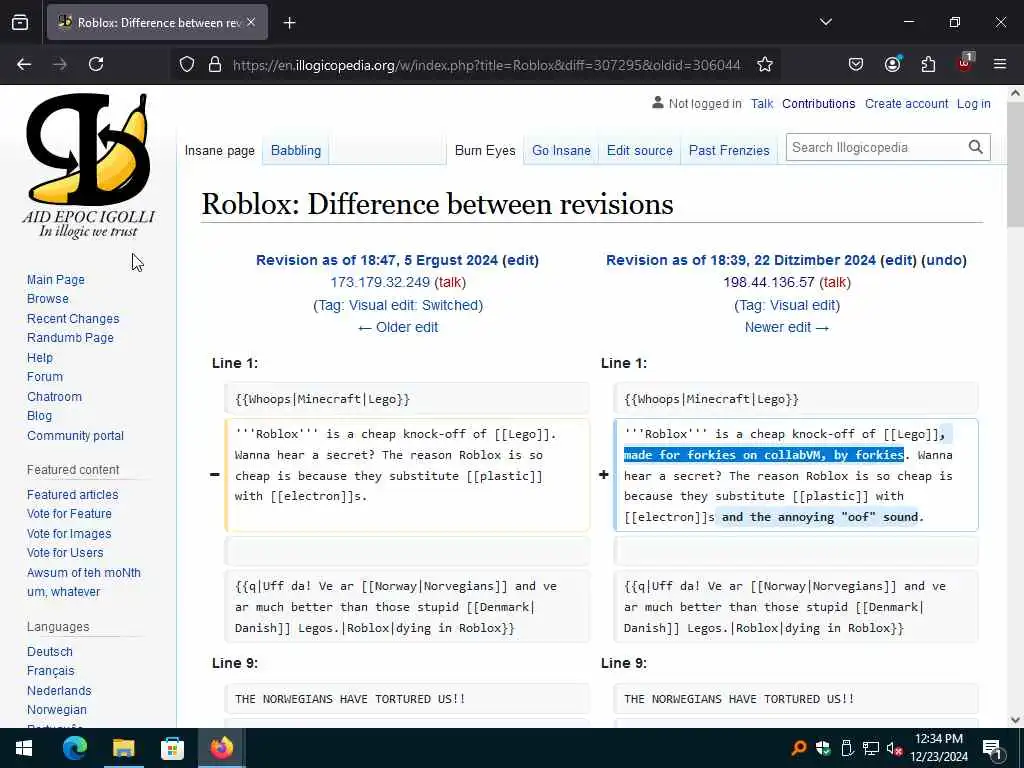Open the notification center icon
This screenshot has height=768, width=1024.
[x=993, y=750]
